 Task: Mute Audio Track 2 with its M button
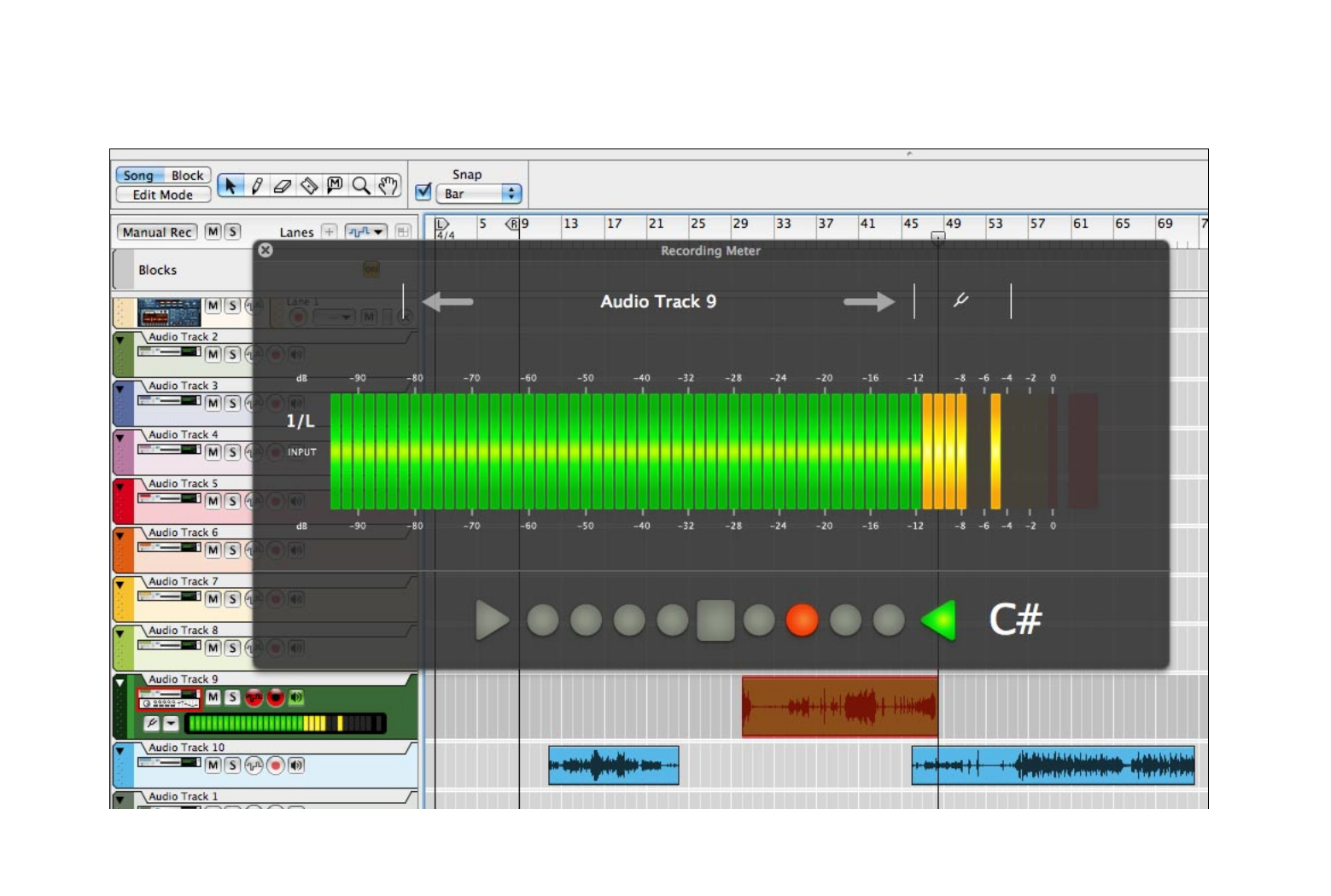213,355
